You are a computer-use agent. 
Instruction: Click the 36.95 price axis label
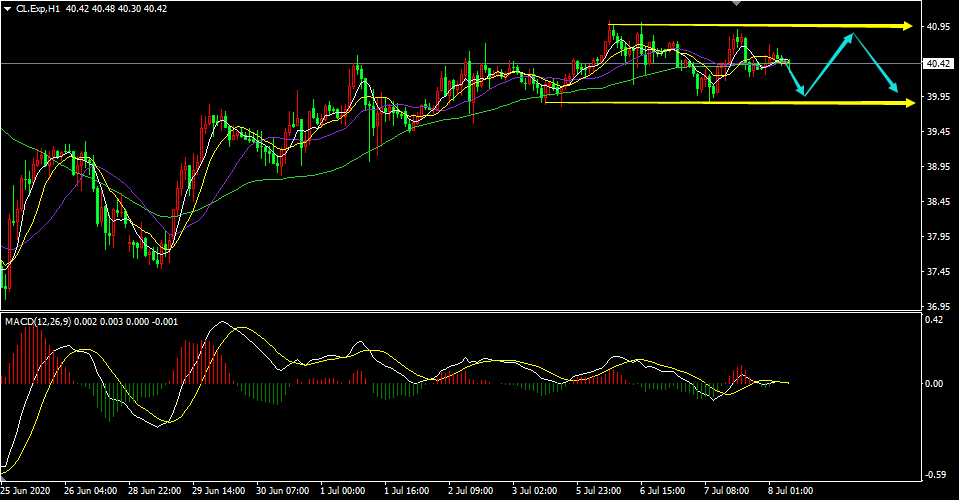tap(939, 306)
